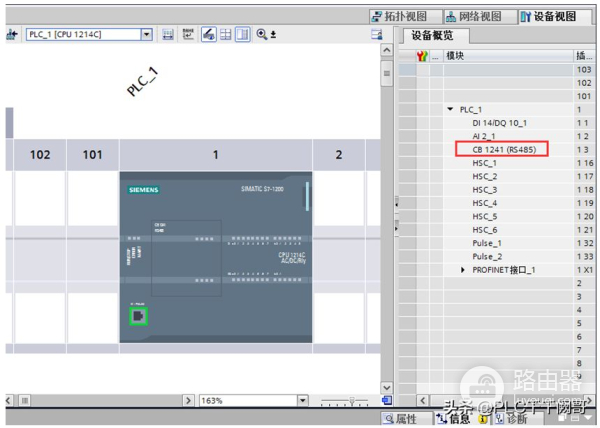
Task: Click the panel layout icon at toolbar right end
Action: point(377,34)
